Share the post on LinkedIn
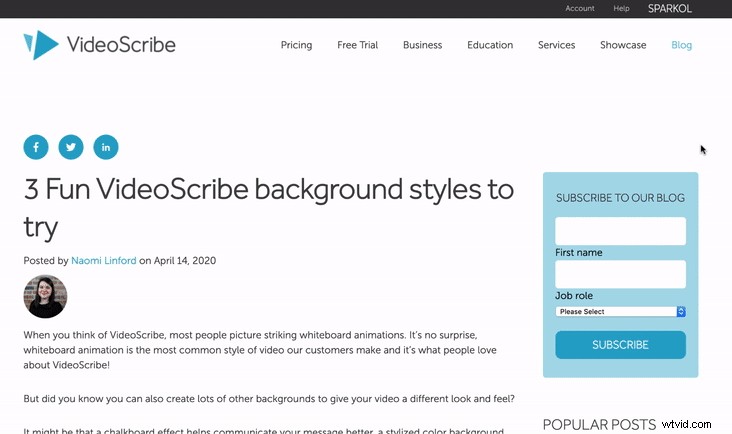The image size is (732, 434). coord(106,147)
